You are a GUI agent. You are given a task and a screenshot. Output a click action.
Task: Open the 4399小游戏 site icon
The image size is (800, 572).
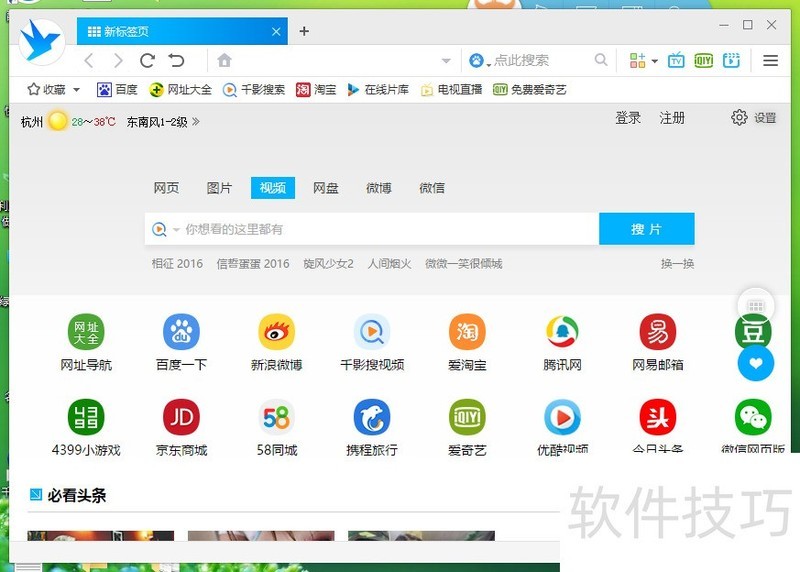click(86, 417)
